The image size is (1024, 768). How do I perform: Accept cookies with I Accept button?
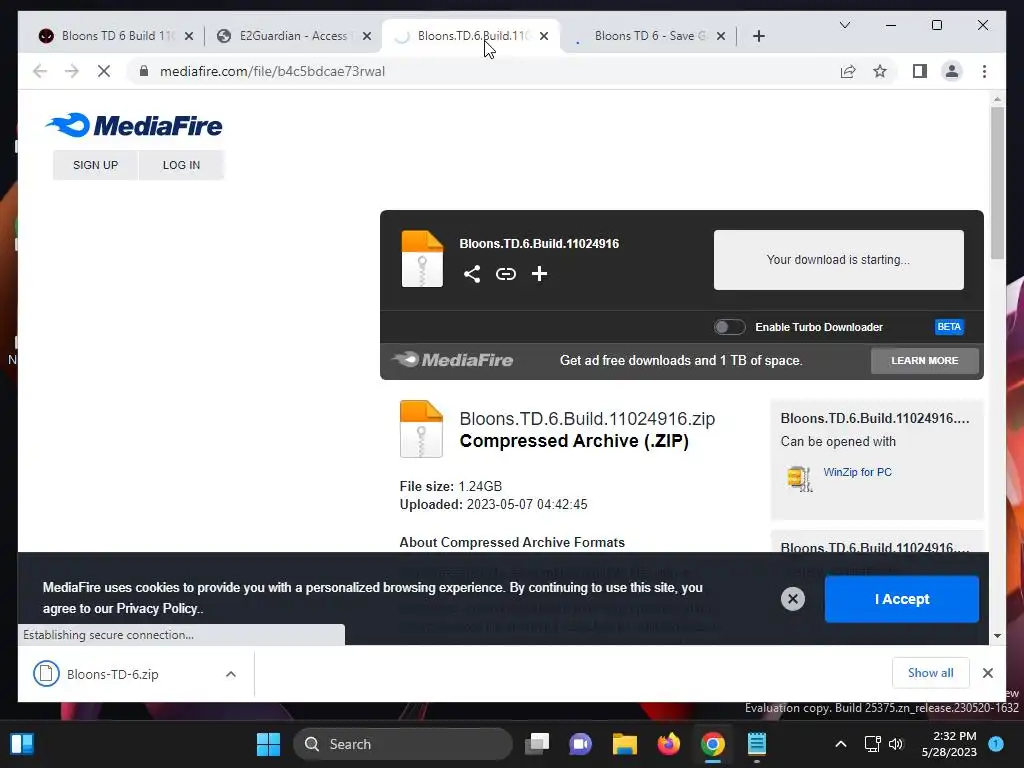tap(901, 599)
